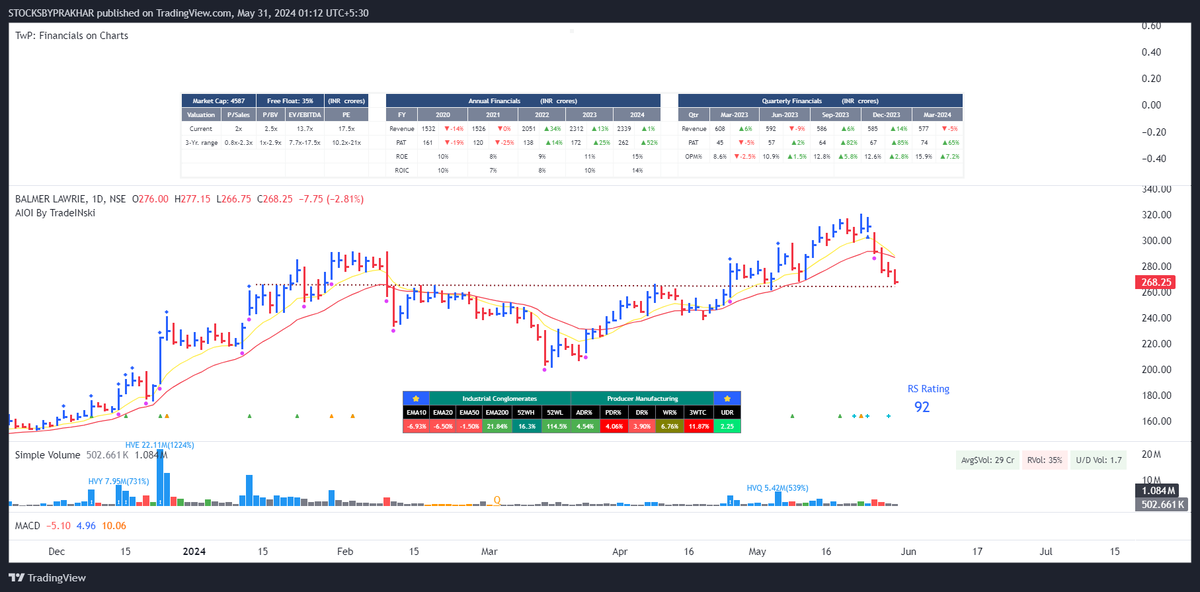Click the yellow star beside Industrial Conglomerates

click(x=416, y=397)
